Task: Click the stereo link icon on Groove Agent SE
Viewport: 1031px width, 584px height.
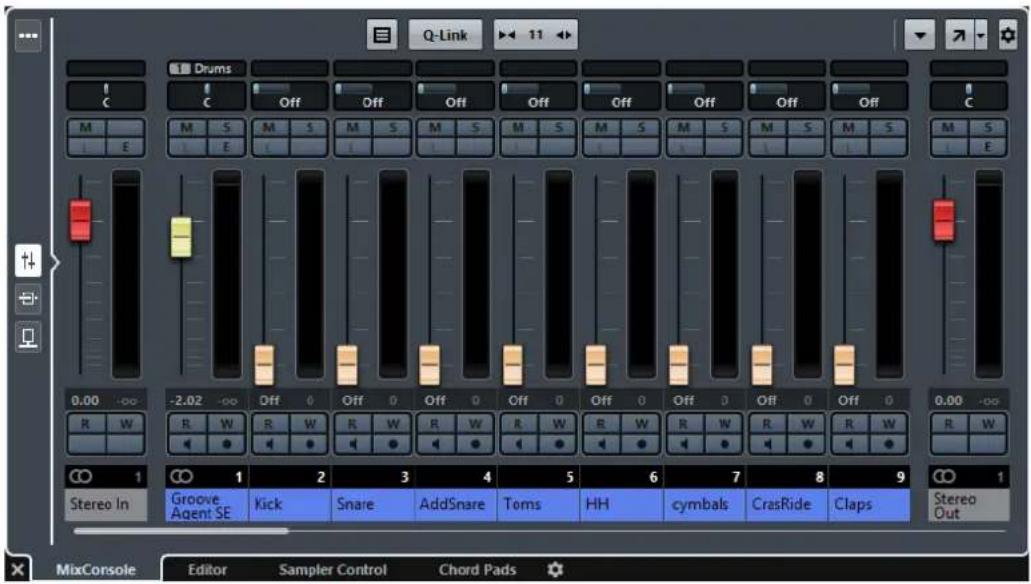Action: pos(181,476)
